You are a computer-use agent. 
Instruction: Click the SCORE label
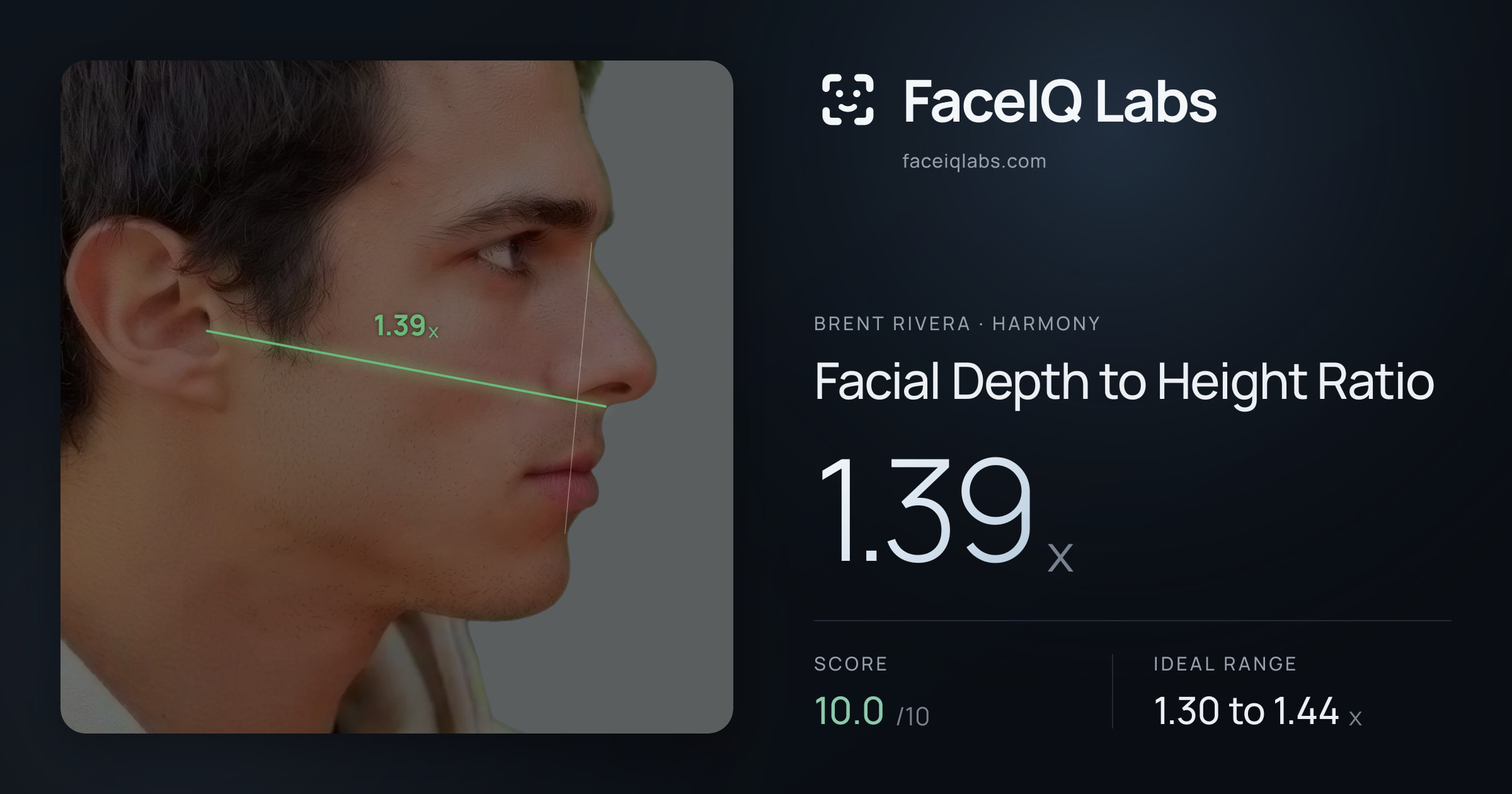click(850, 664)
